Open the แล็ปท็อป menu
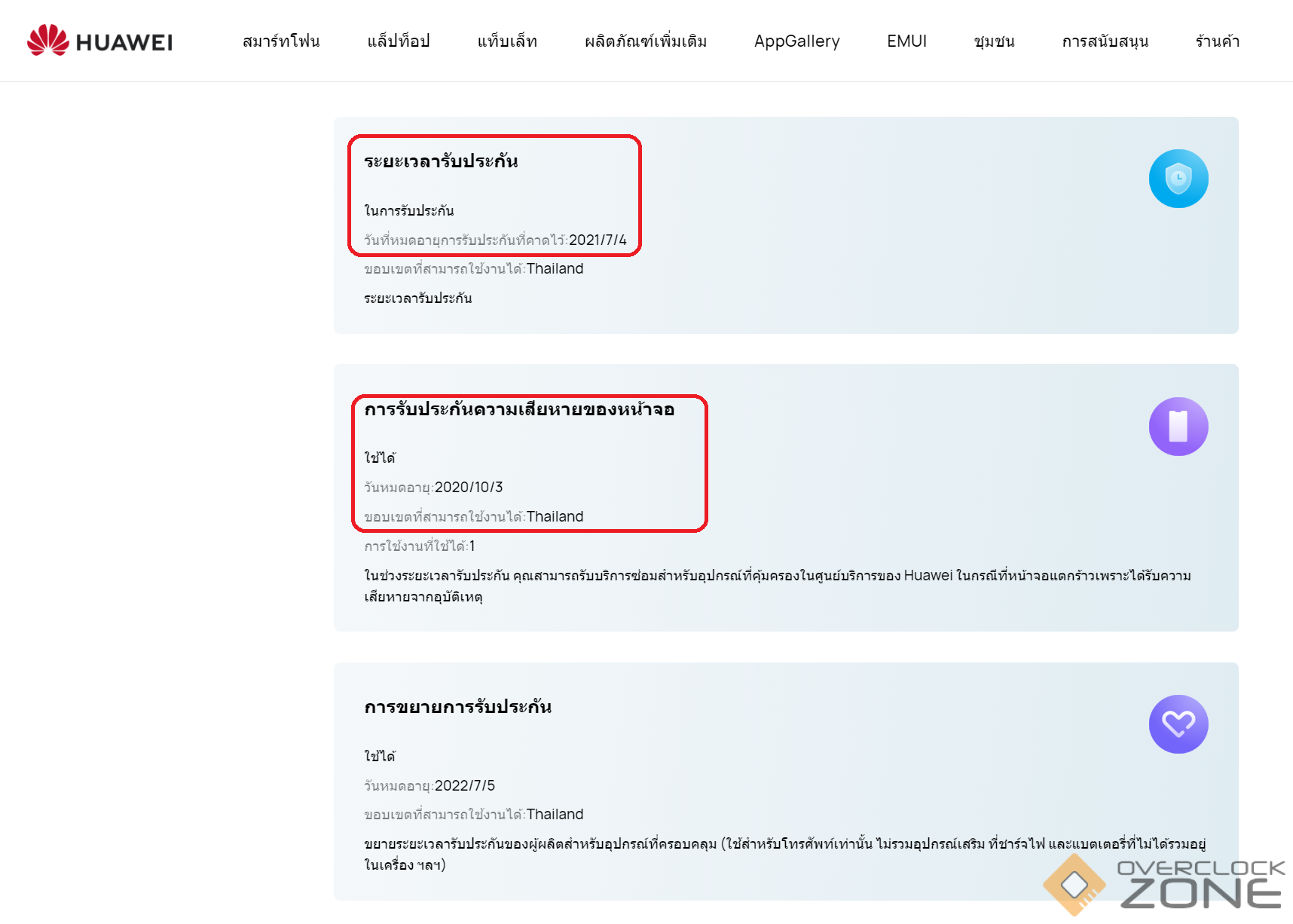This screenshot has width=1293, height=924. point(399,41)
